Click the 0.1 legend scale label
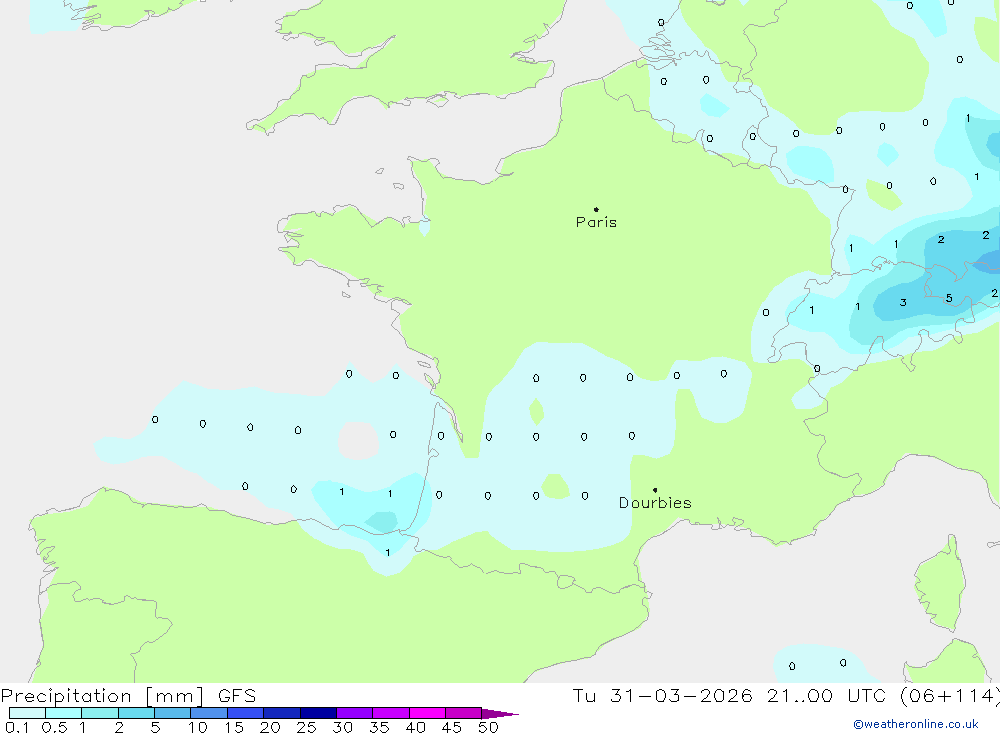Viewport: 1000px width, 733px height. pyautogui.click(x=17, y=727)
